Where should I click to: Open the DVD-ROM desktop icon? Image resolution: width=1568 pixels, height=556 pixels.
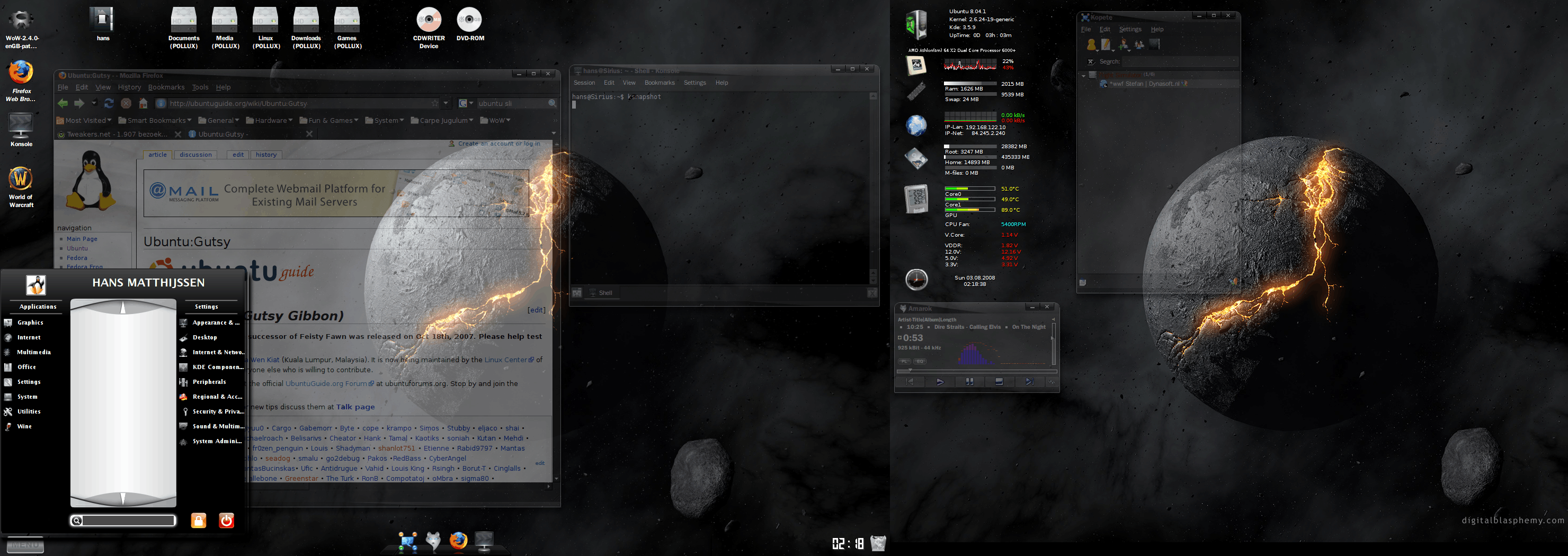(470, 24)
